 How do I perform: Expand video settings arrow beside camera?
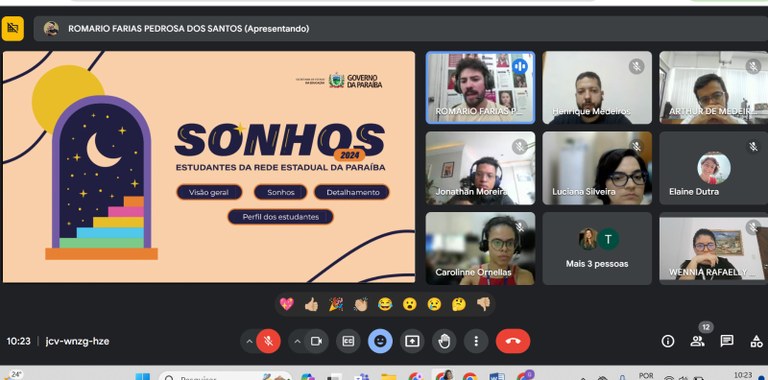[297, 341]
